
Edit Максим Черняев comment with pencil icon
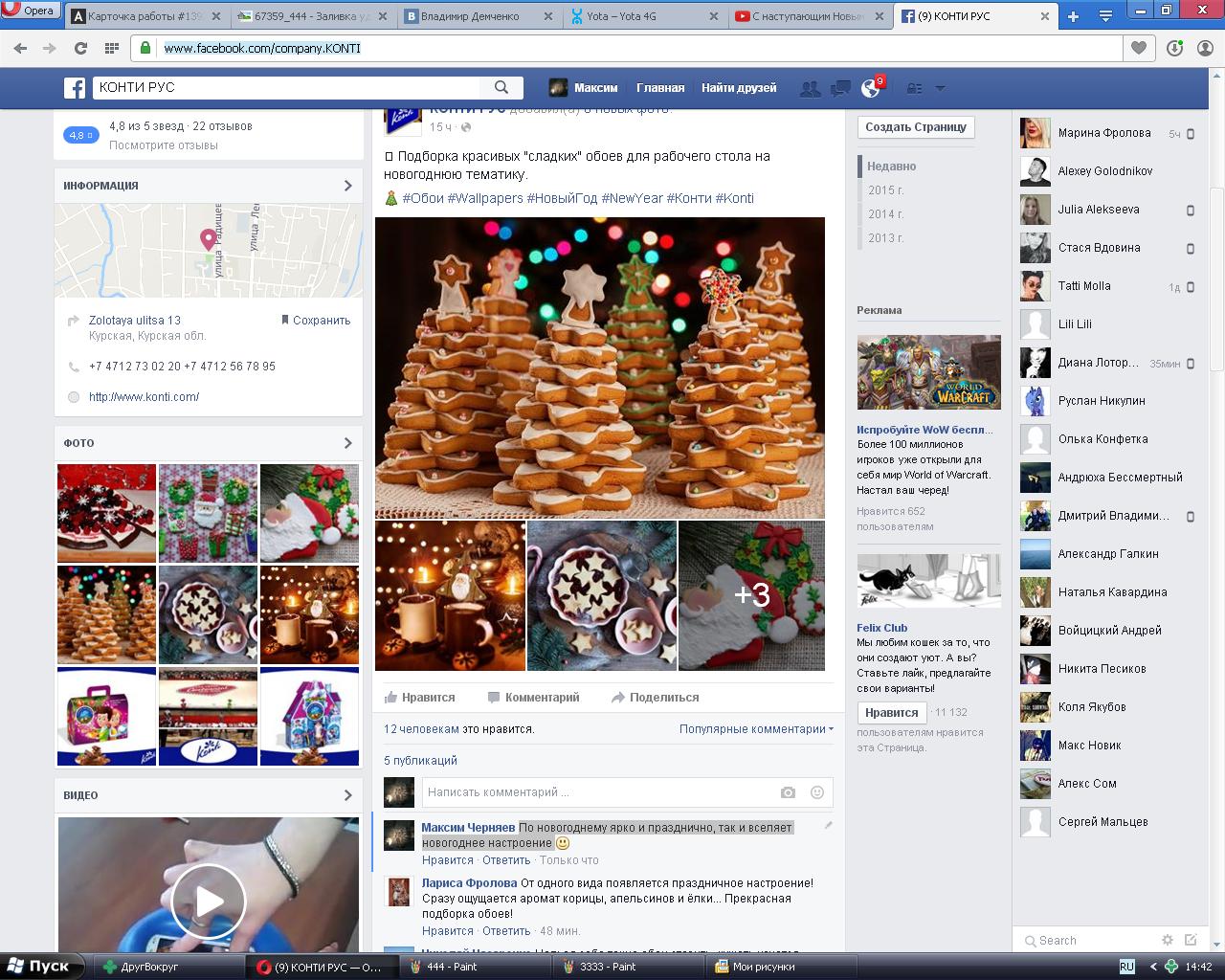pyautogui.click(x=828, y=825)
